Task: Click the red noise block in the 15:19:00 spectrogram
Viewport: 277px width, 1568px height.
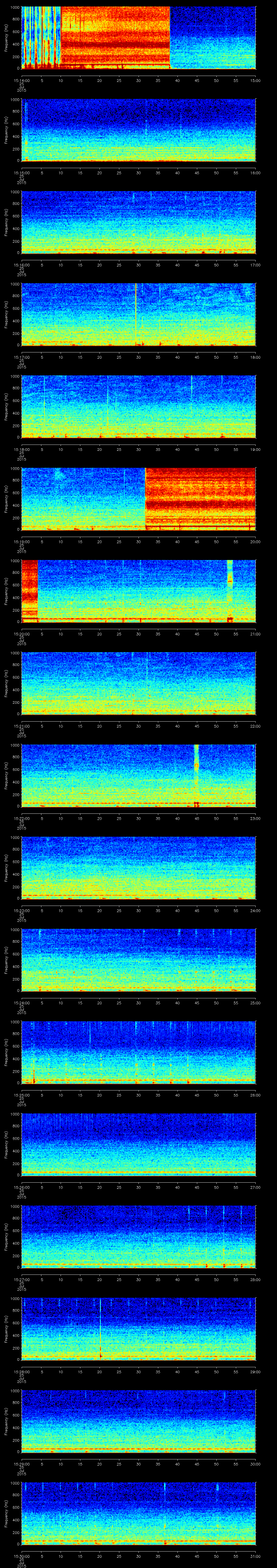Action: [x=200, y=499]
